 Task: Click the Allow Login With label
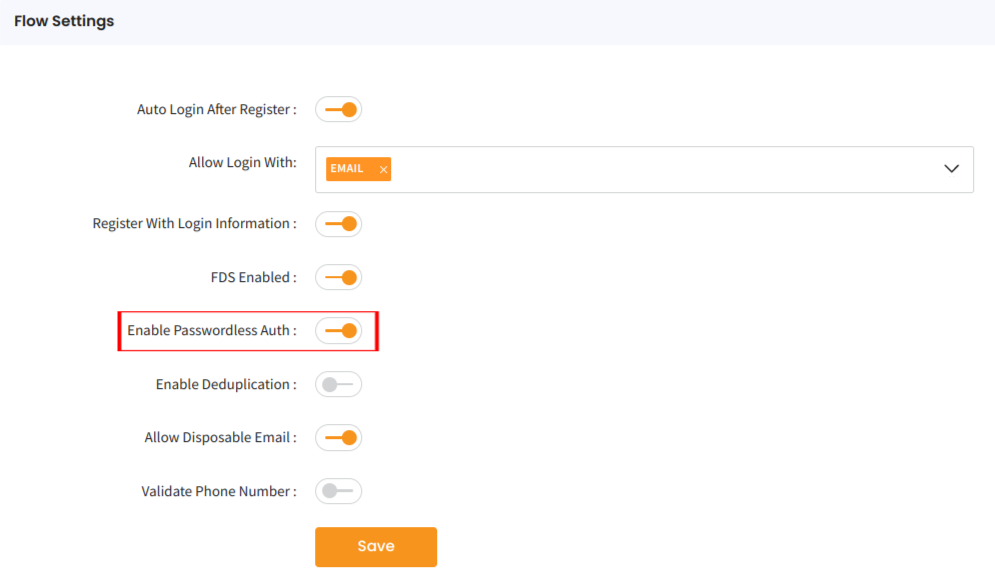click(x=242, y=163)
